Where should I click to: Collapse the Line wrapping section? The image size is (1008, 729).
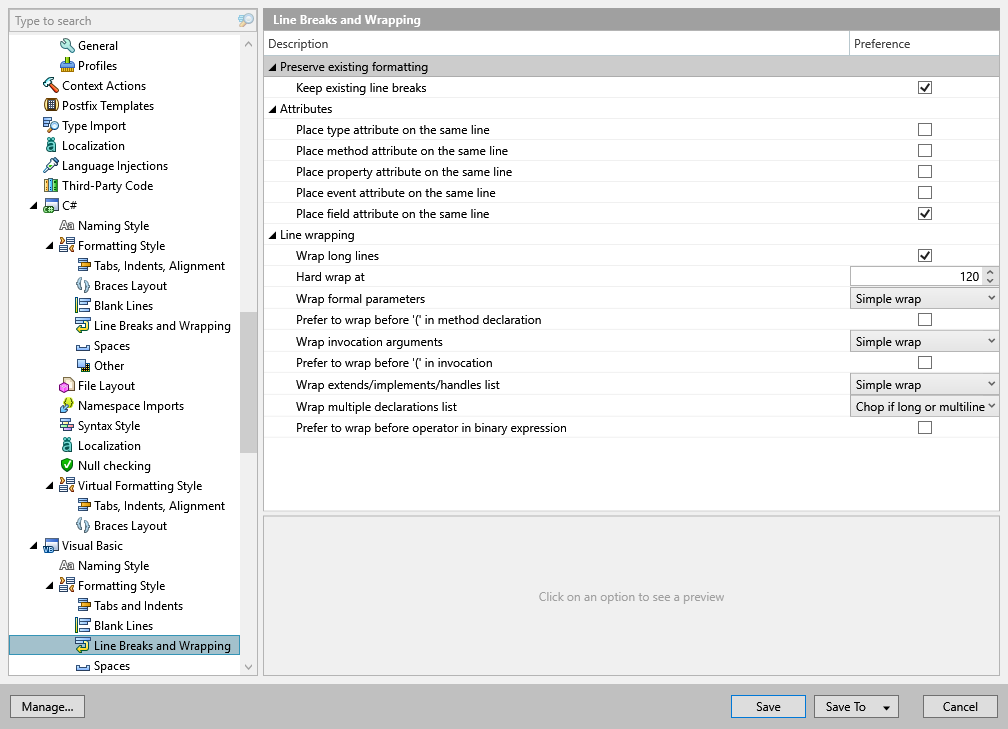(273, 235)
